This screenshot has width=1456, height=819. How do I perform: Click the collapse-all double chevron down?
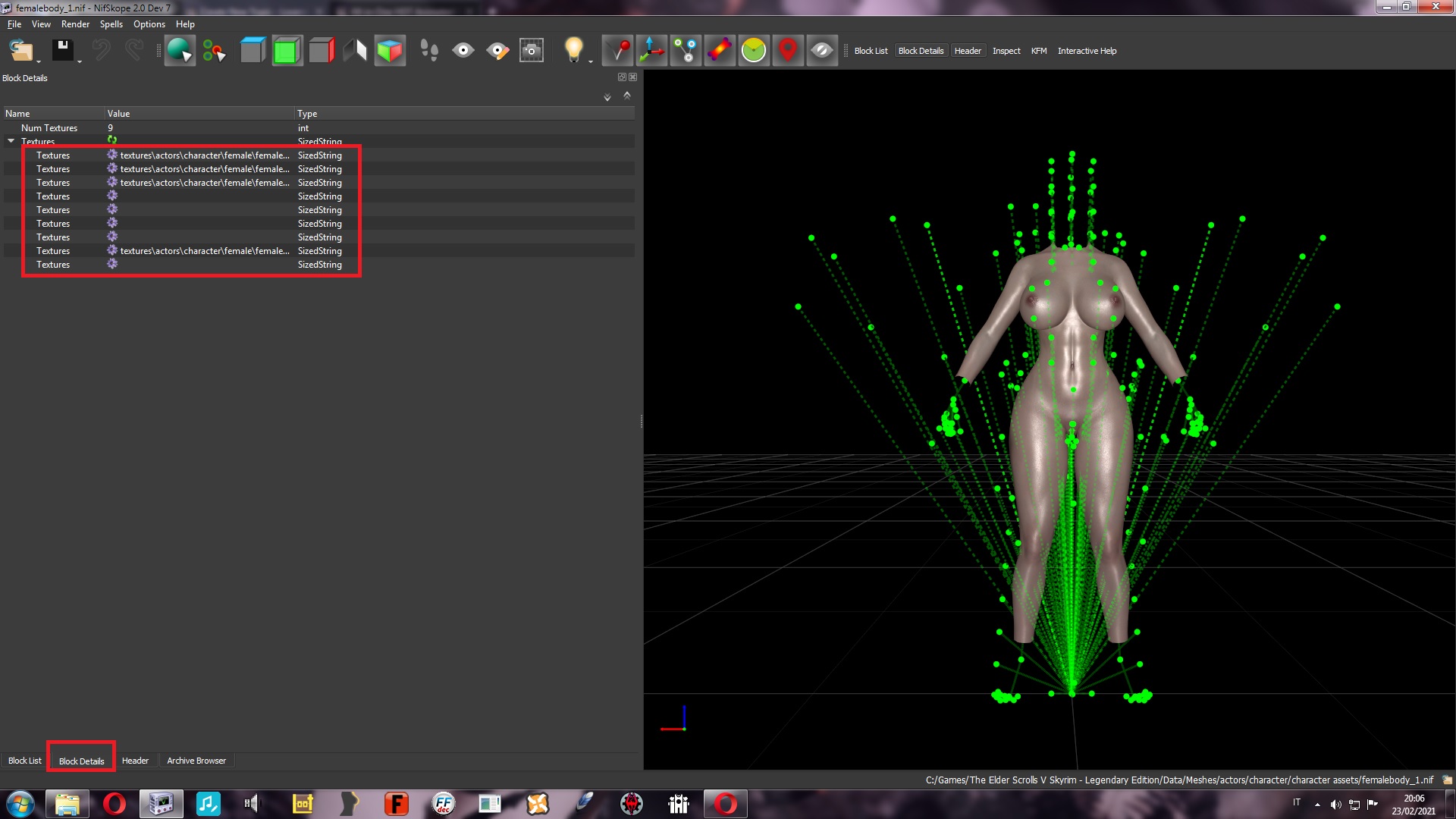pos(607,97)
